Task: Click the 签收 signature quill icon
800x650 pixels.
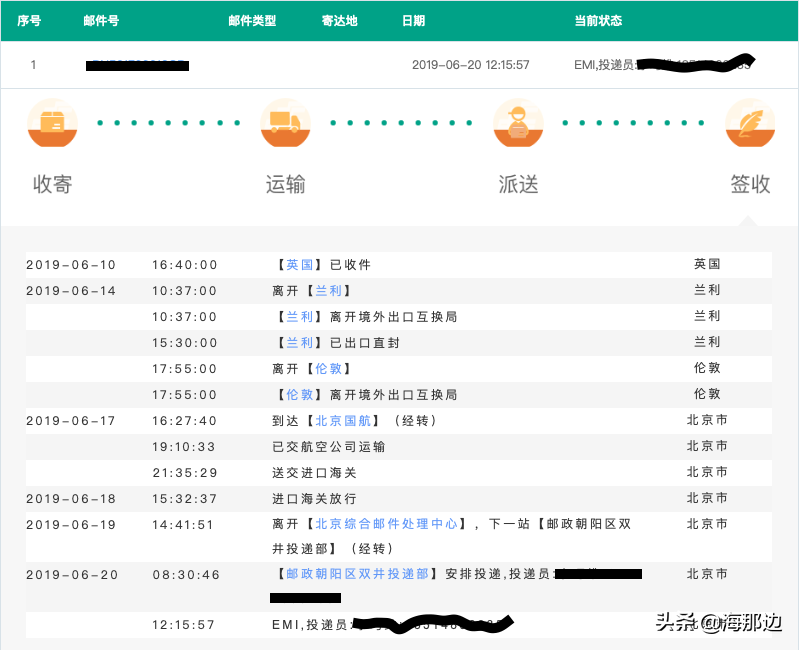Action: (x=750, y=122)
